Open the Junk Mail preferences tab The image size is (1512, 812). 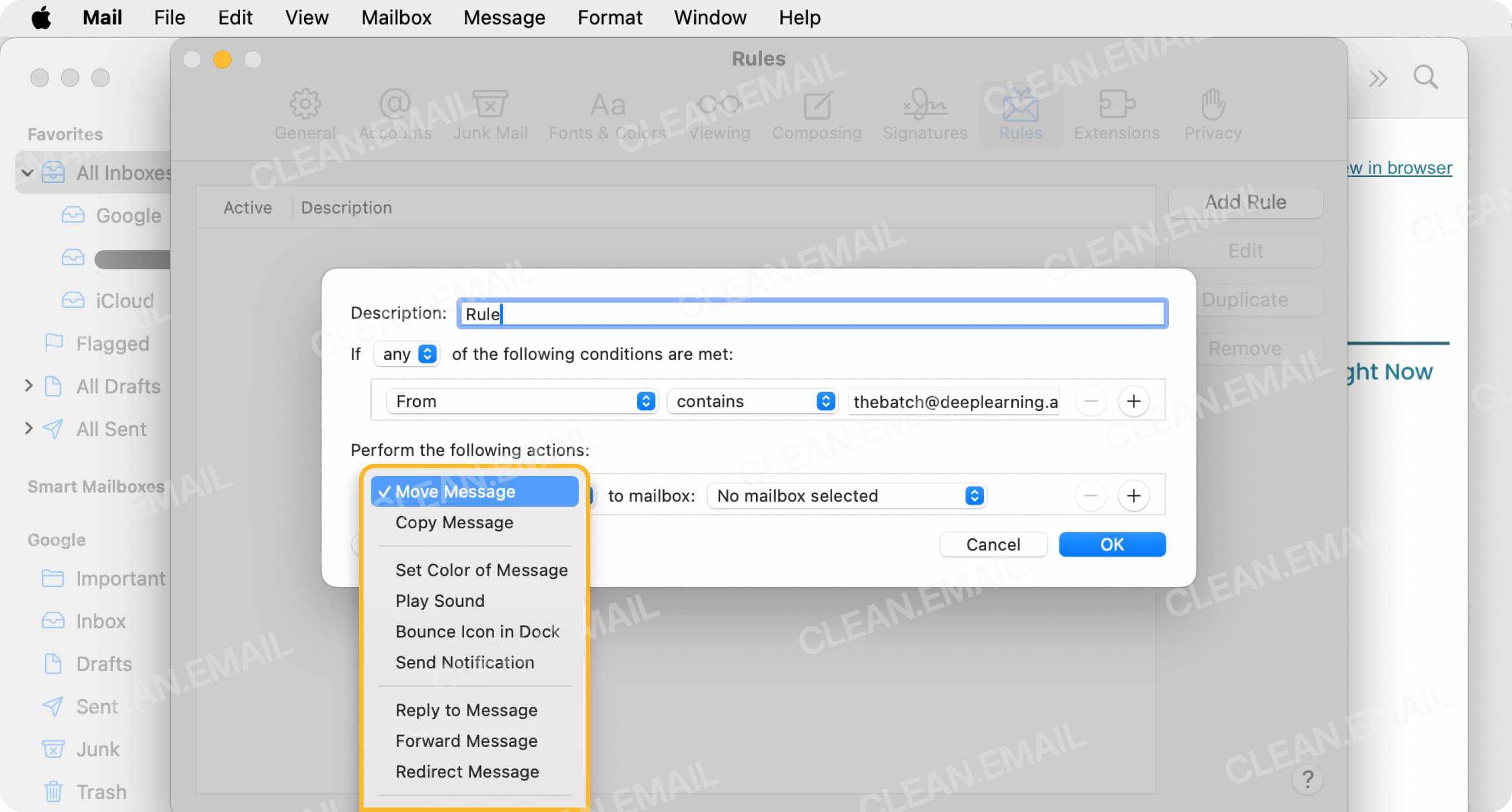490,115
